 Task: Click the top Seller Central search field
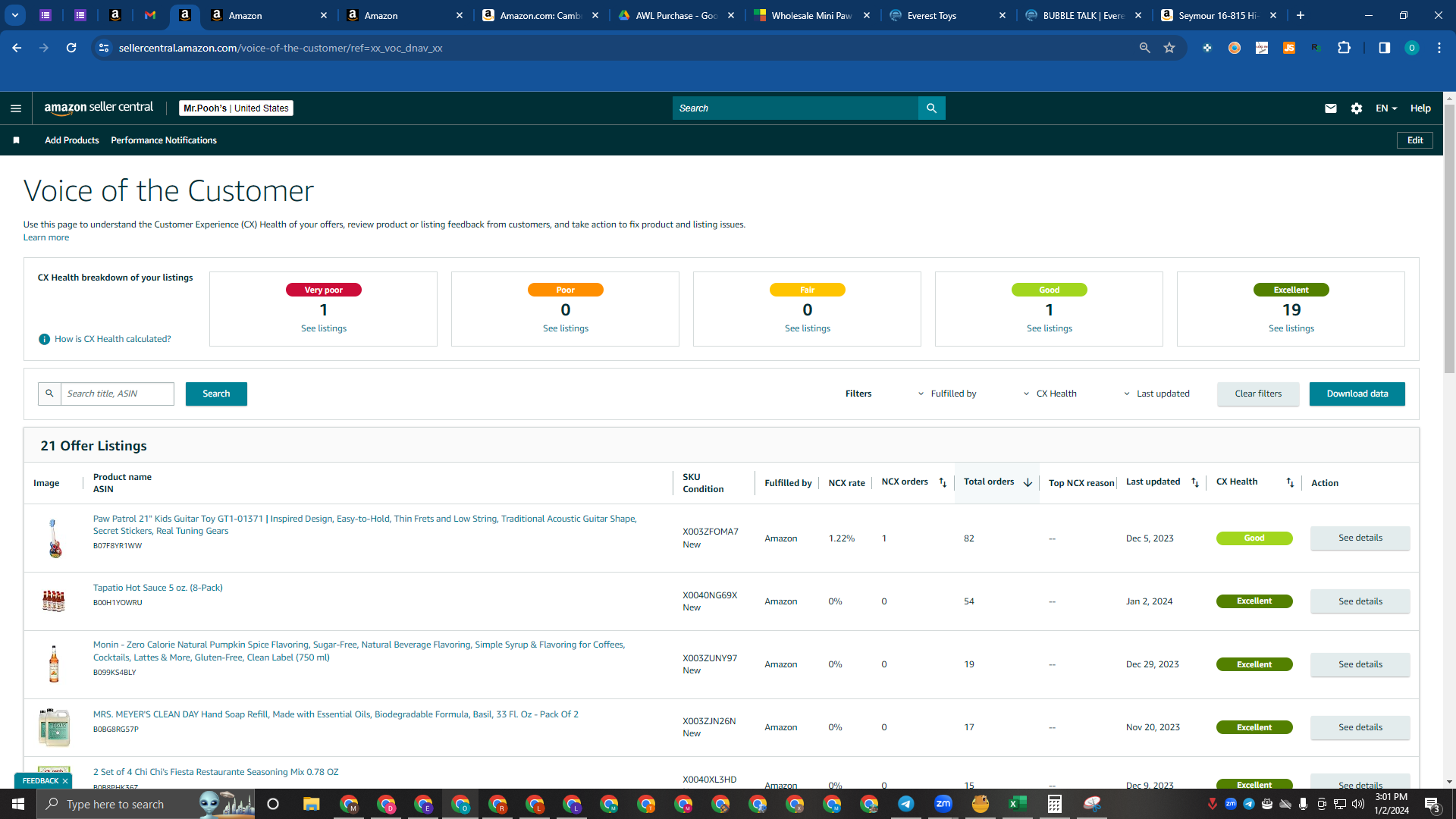[795, 108]
